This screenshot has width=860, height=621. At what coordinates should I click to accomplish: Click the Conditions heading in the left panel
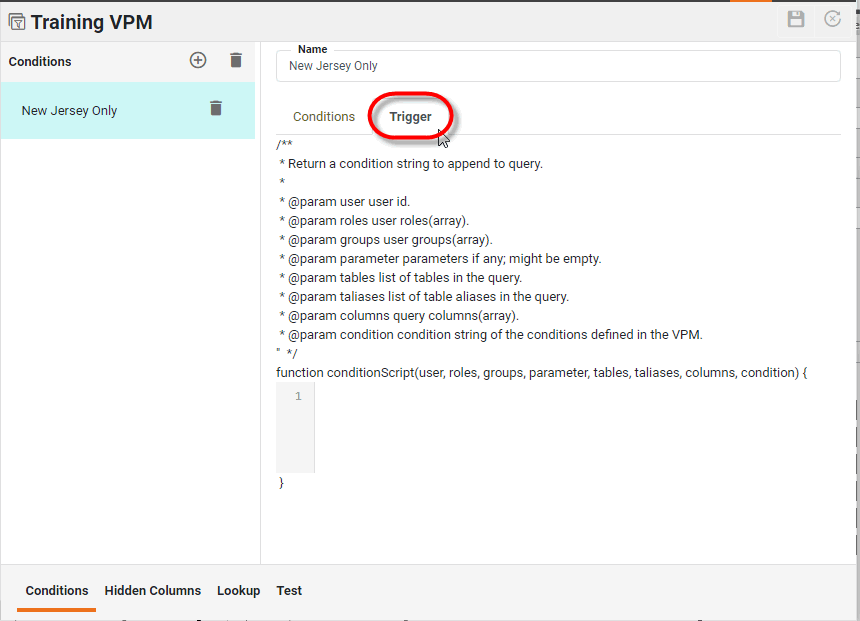click(x=39, y=61)
